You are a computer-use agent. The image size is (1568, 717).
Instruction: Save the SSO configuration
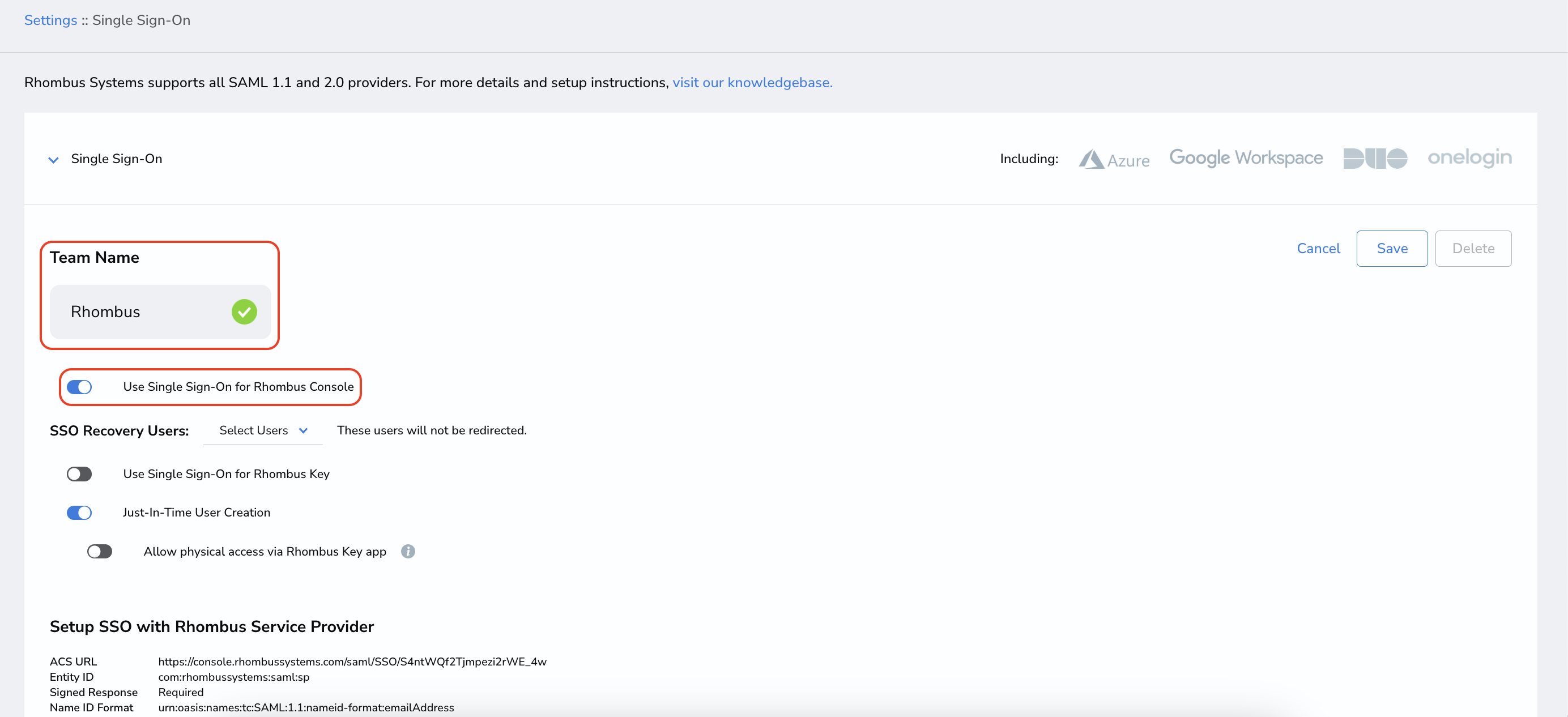pos(1392,248)
